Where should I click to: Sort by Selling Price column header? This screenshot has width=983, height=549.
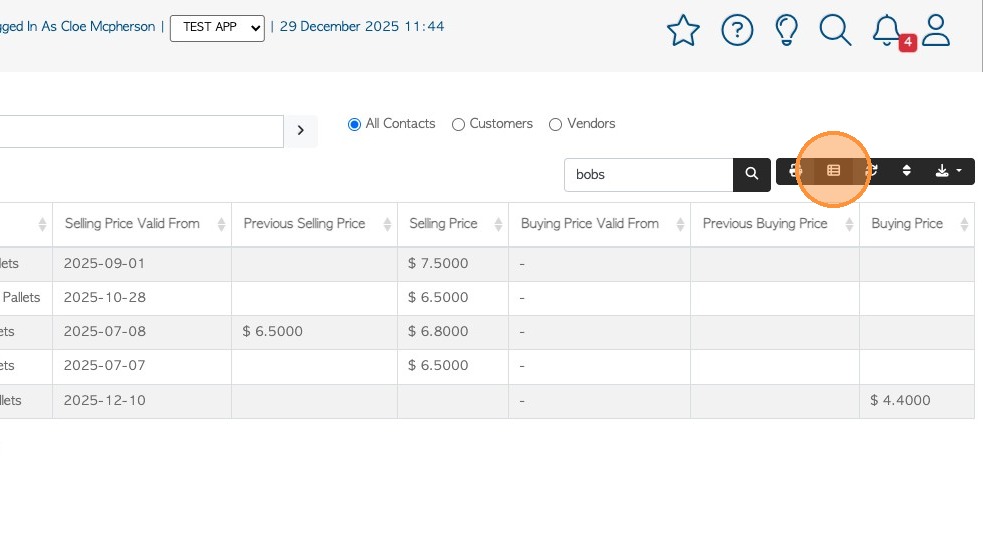[443, 224]
